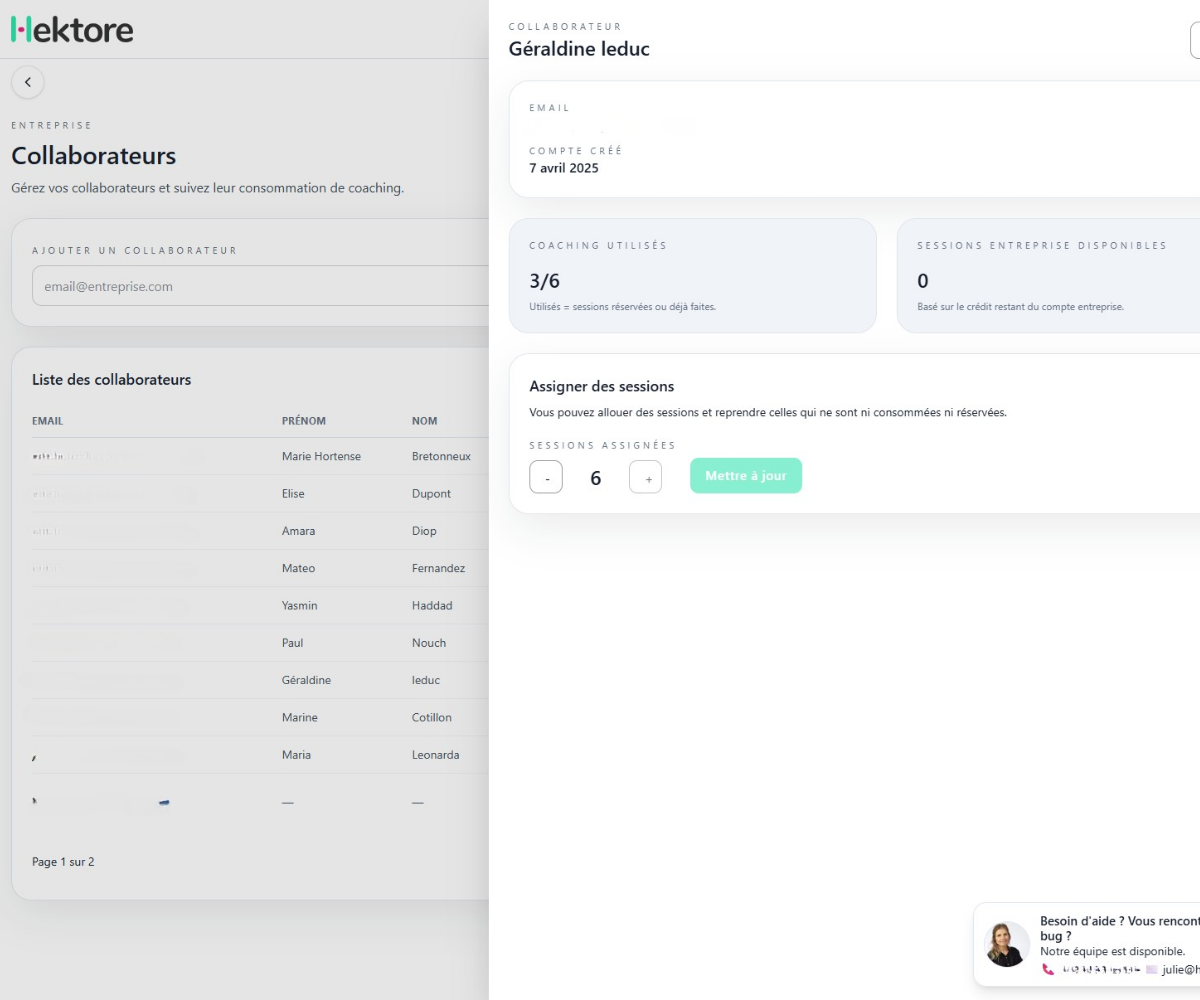Click the support agent avatar photo
Screen dimensions: 1200x1000
1006,944
